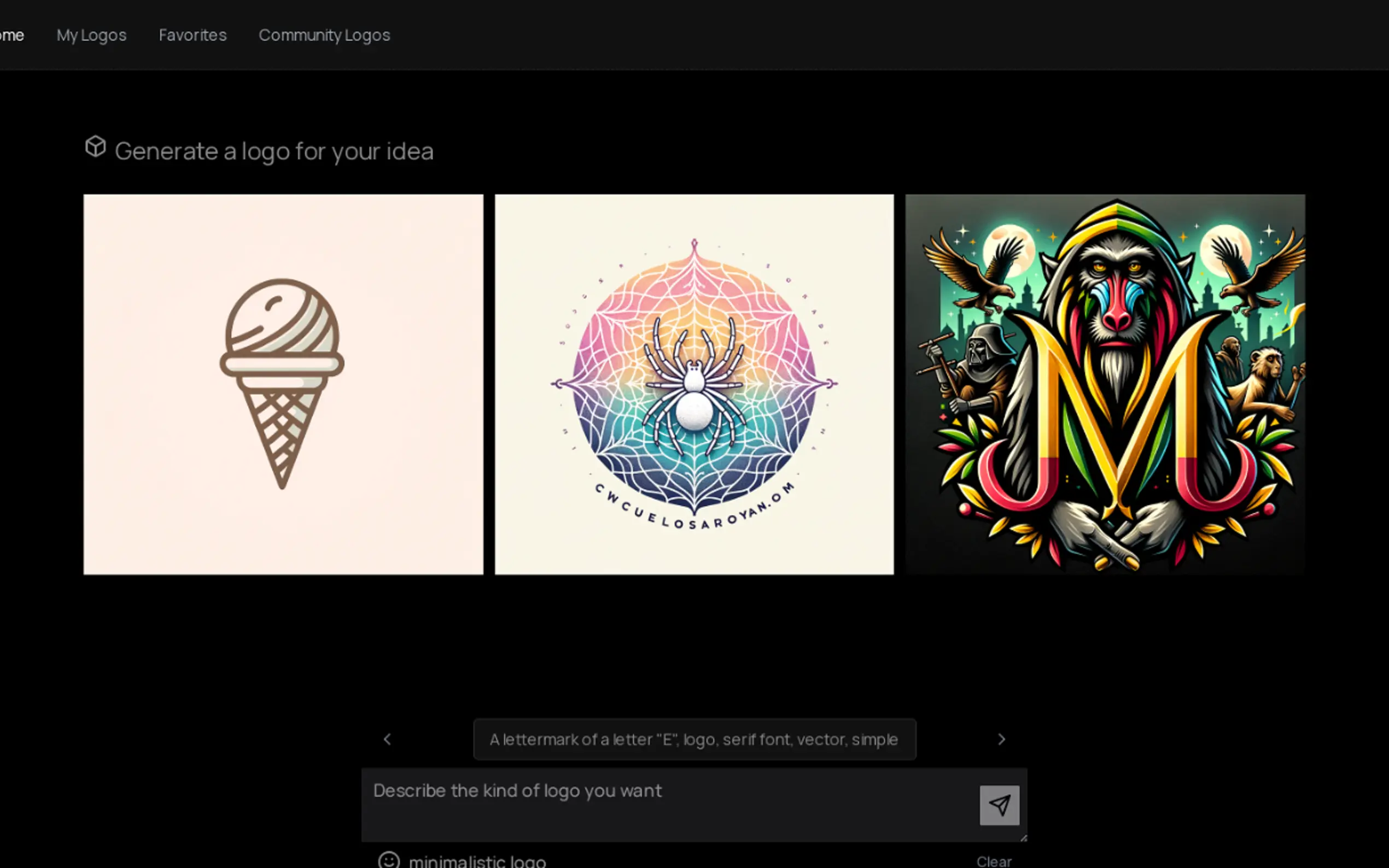Open the My Logos page
The image size is (1389, 868).
[91, 35]
